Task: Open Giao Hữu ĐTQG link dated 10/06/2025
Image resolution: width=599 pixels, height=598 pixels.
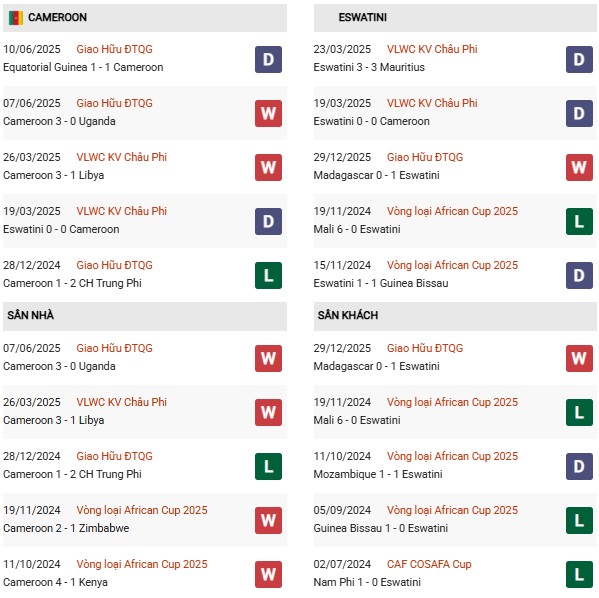Action: 114,49
